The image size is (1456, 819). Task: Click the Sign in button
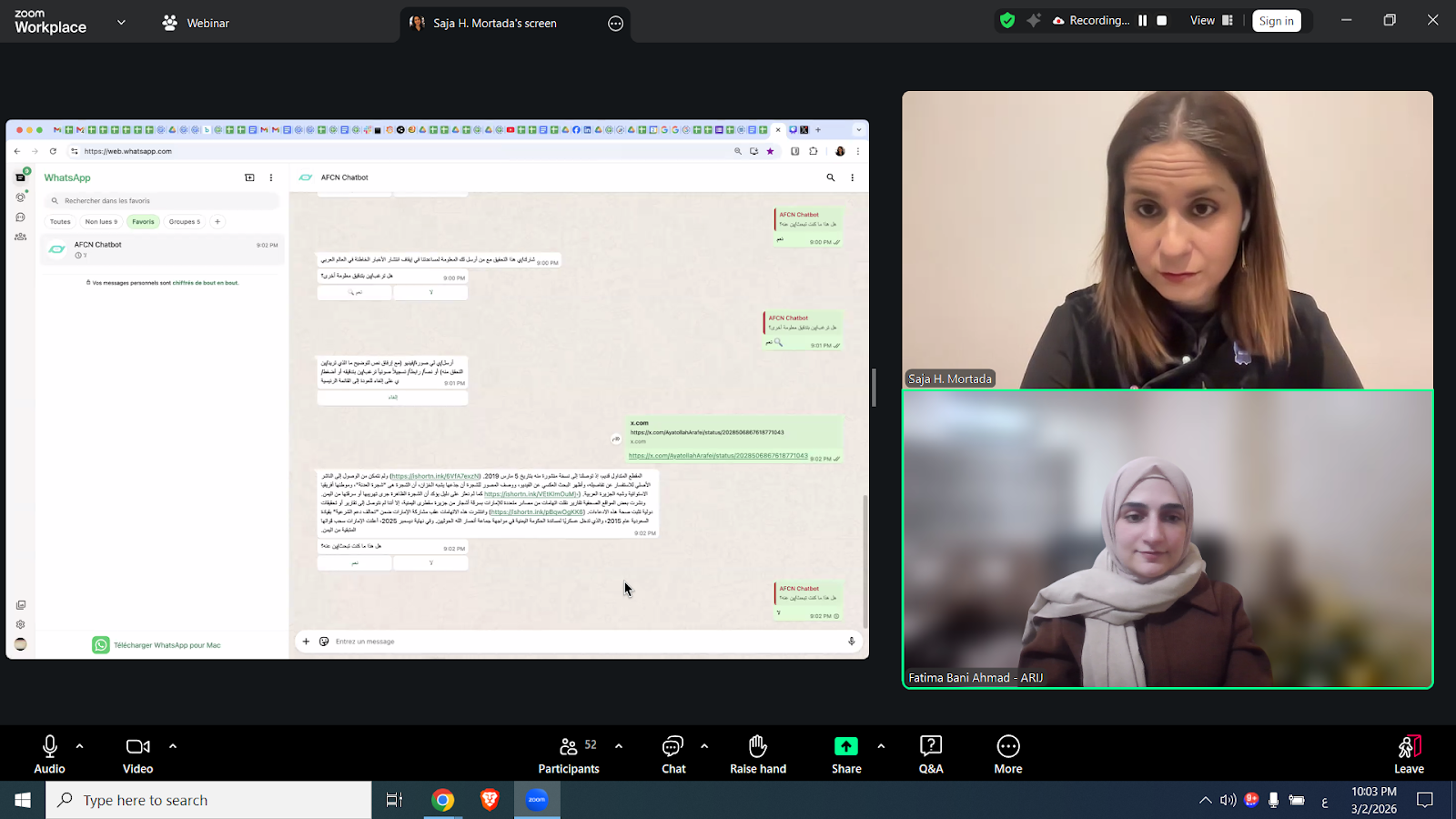[x=1277, y=21]
